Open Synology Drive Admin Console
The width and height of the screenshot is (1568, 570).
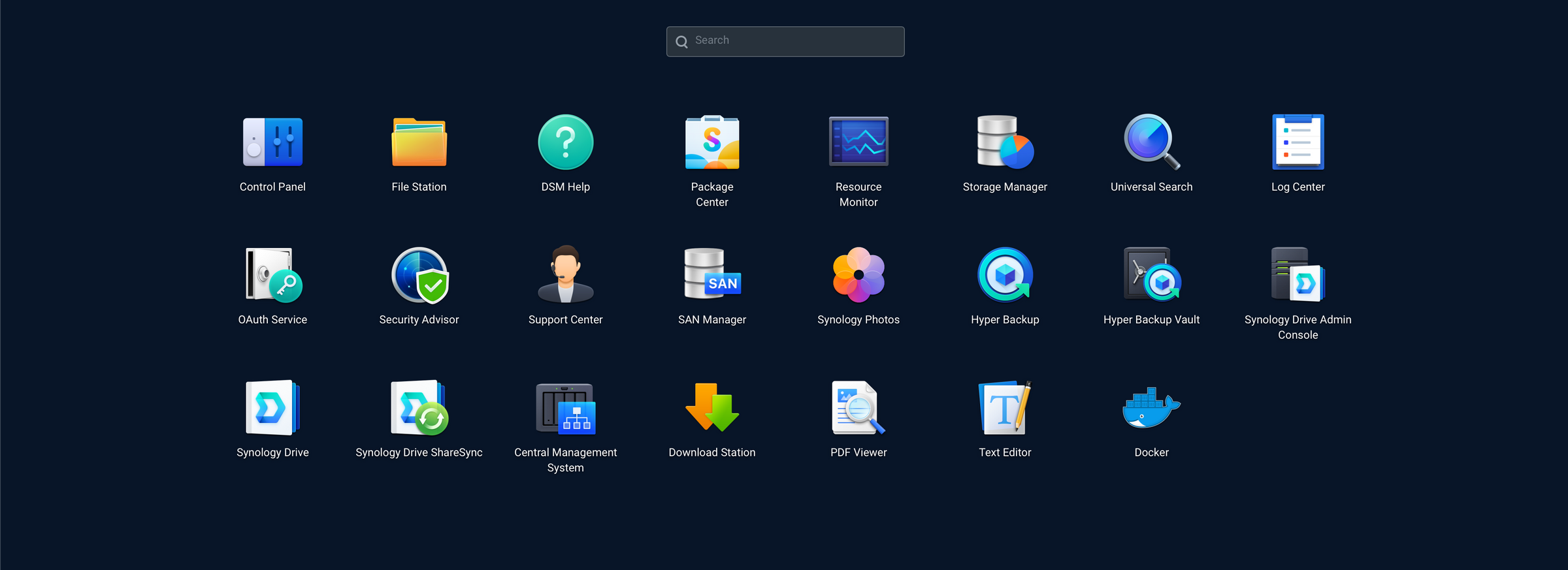(x=1298, y=274)
